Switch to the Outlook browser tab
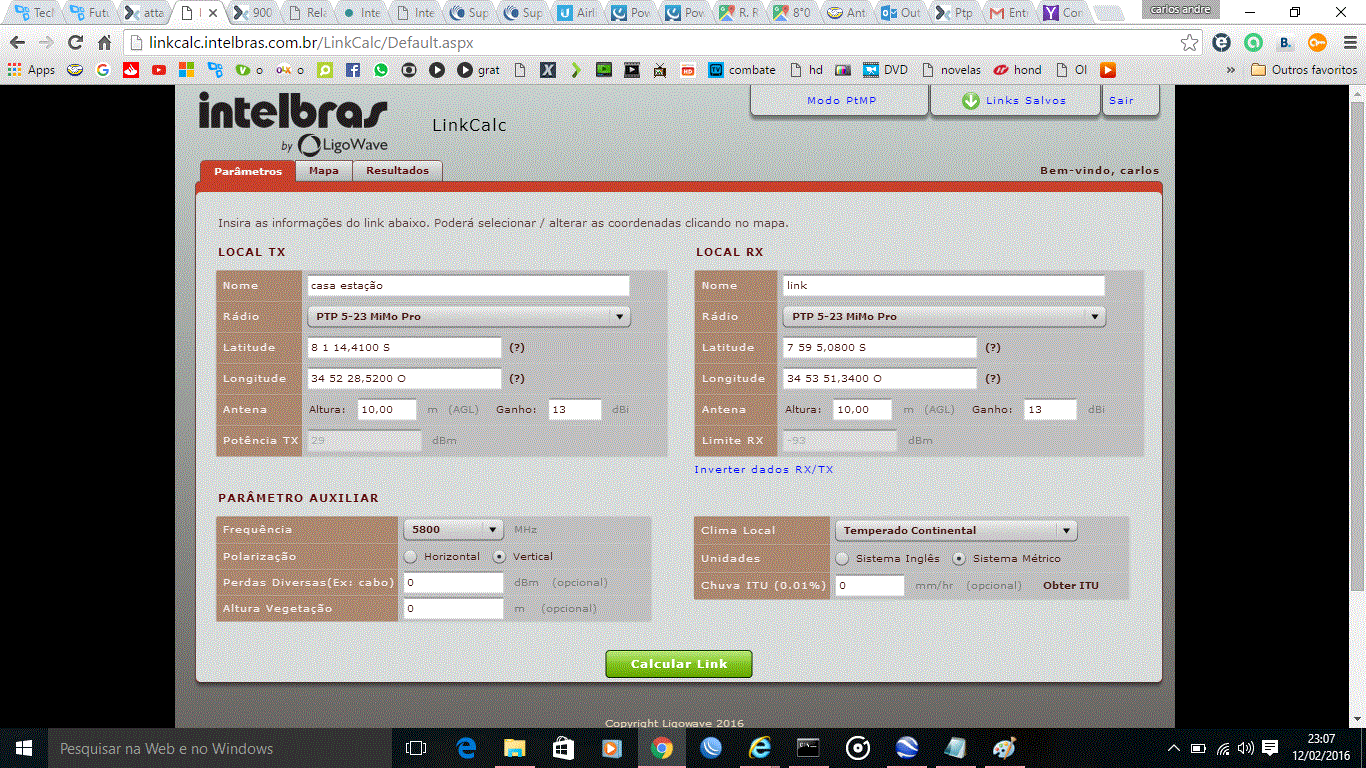Screen dimensions: 1366x768 pos(900,14)
